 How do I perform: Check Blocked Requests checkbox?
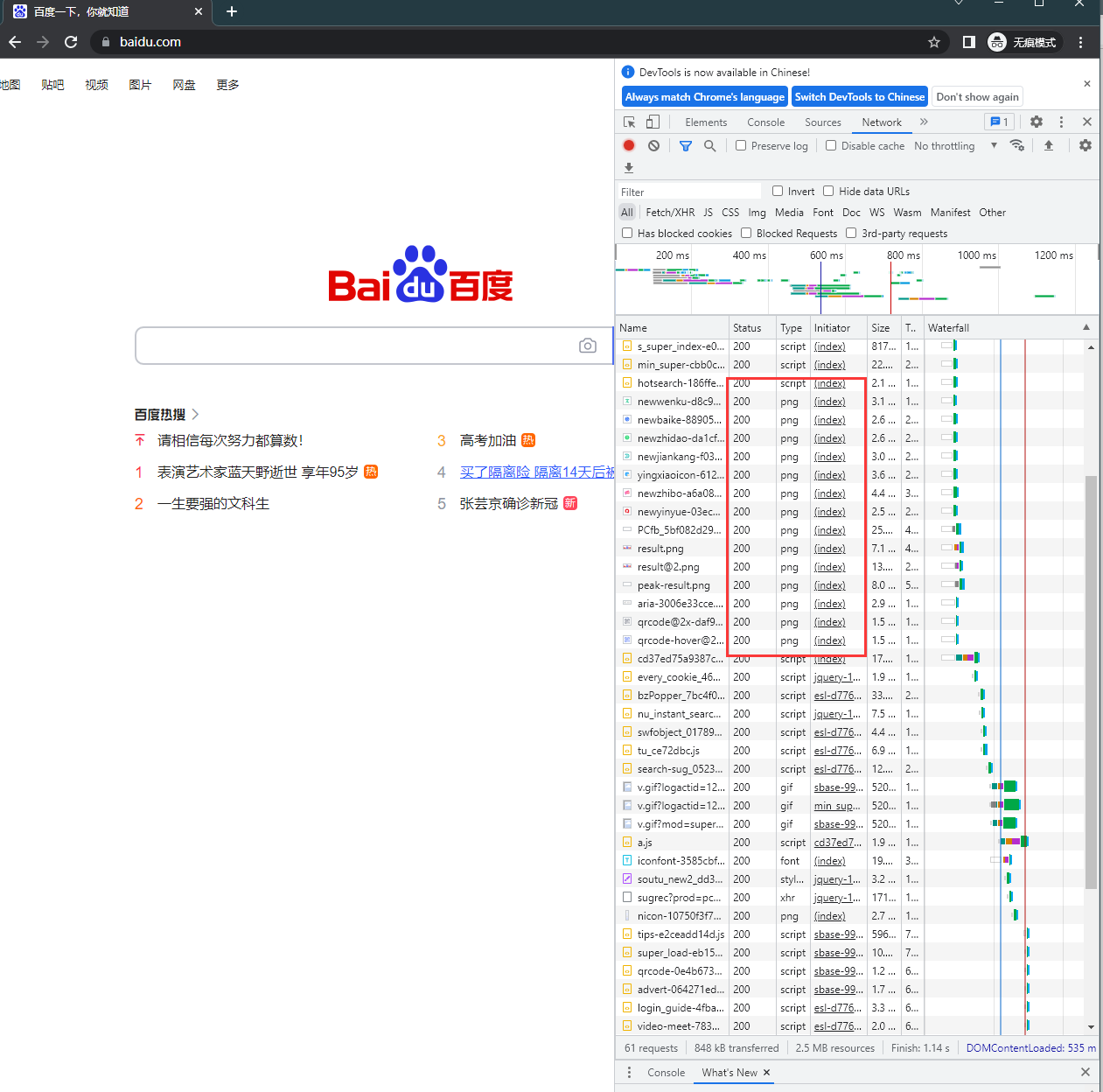(x=746, y=233)
